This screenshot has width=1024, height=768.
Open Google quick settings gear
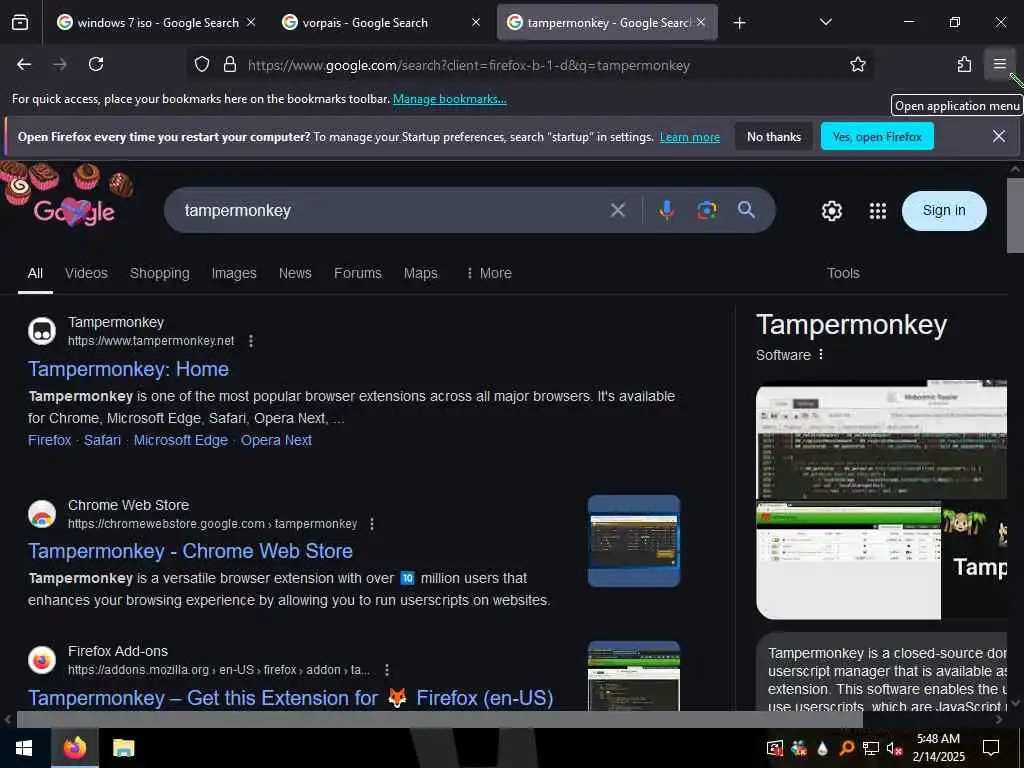(831, 211)
